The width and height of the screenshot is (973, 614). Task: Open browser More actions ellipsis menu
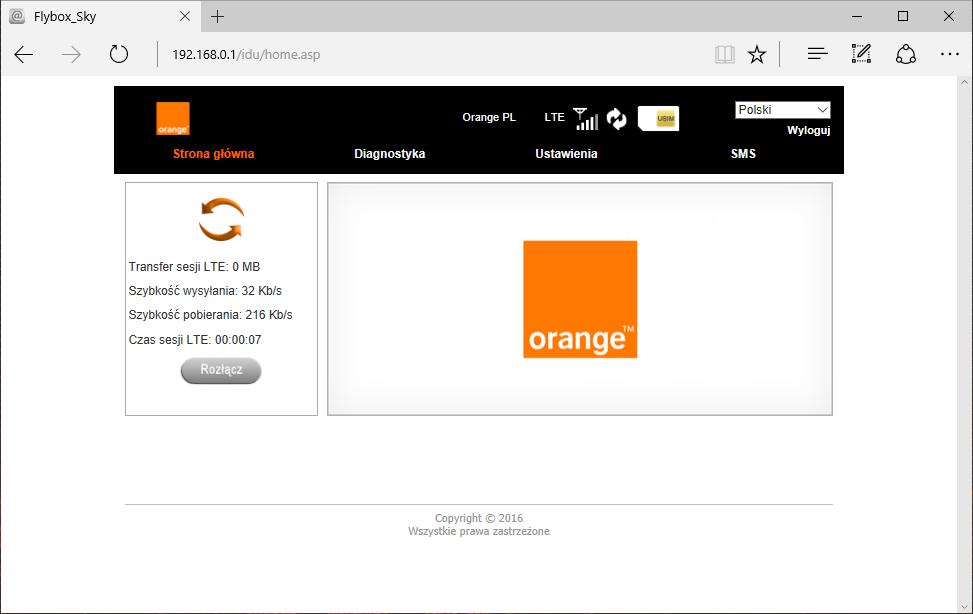(x=949, y=55)
